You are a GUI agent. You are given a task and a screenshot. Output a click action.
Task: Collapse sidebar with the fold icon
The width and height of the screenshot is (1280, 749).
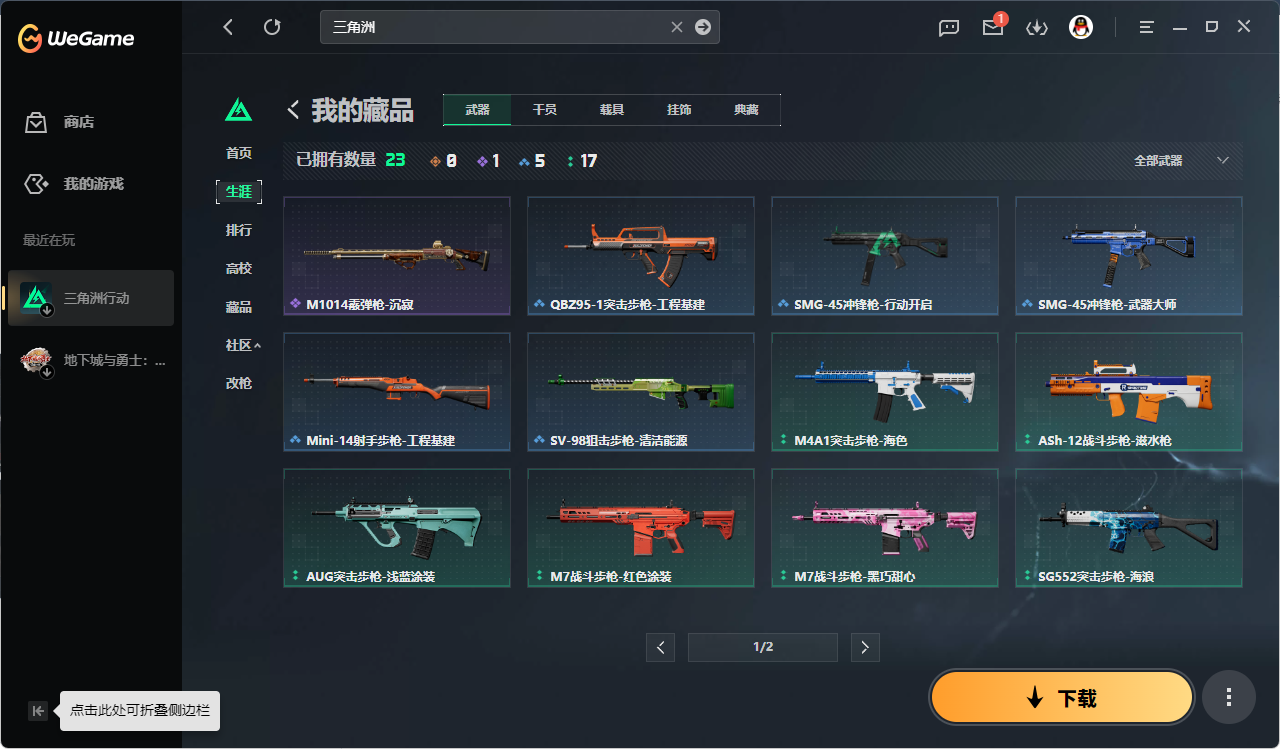(x=38, y=711)
